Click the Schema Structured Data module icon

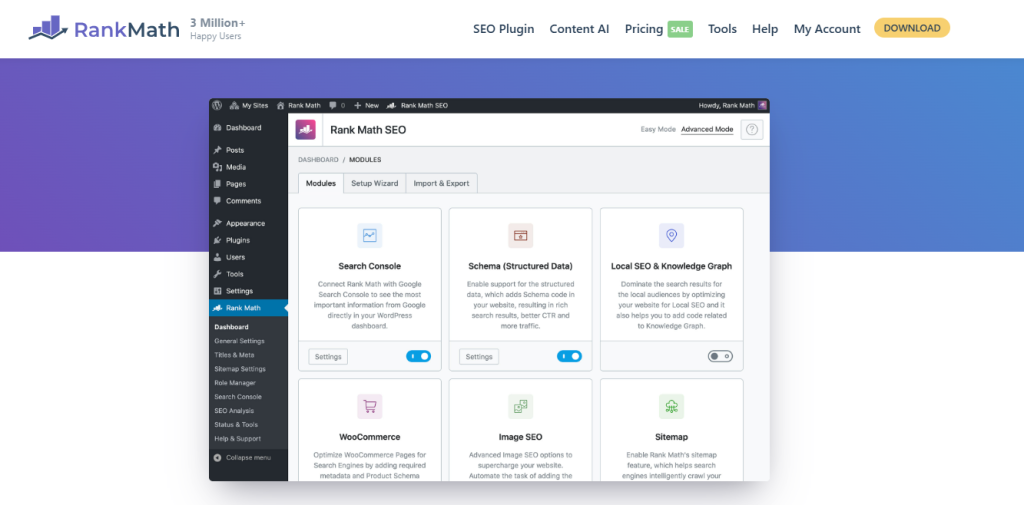520,236
